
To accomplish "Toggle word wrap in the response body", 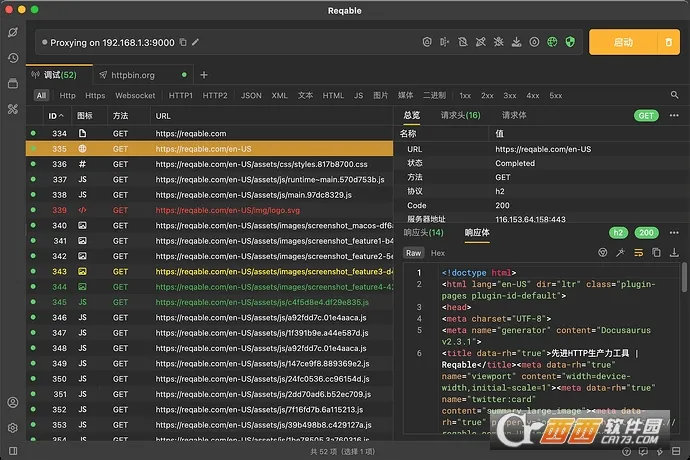I will pyautogui.click(x=638, y=253).
